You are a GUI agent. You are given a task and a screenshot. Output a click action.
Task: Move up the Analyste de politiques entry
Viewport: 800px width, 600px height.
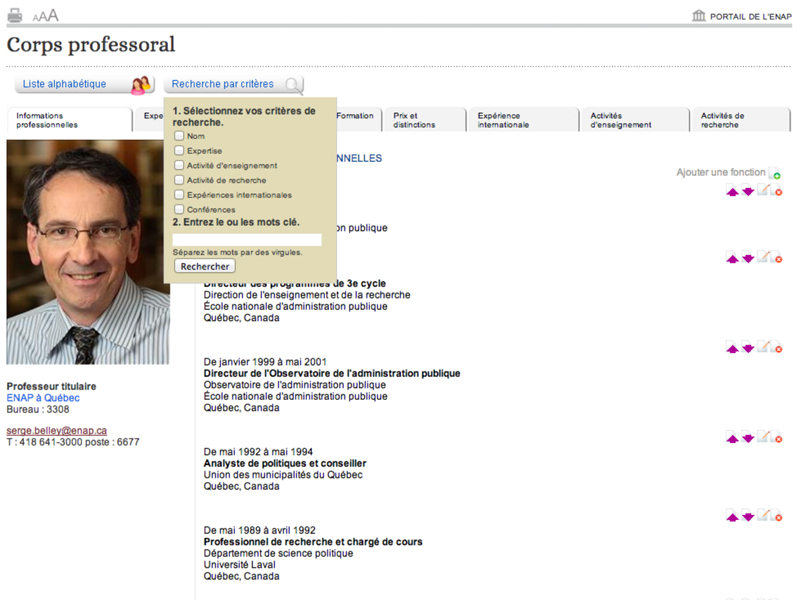point(732,438)
